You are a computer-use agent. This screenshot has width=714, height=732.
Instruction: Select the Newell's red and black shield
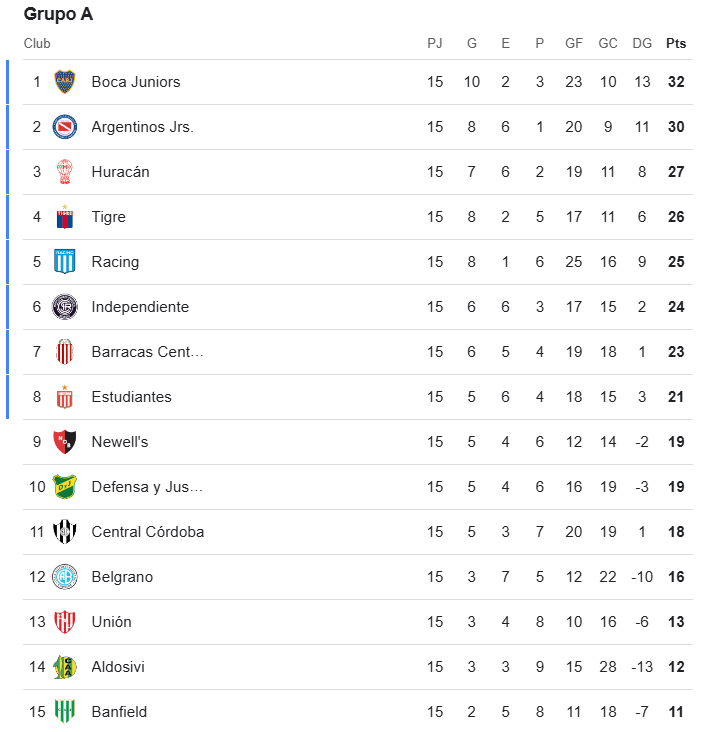click(x=64, y=442)
